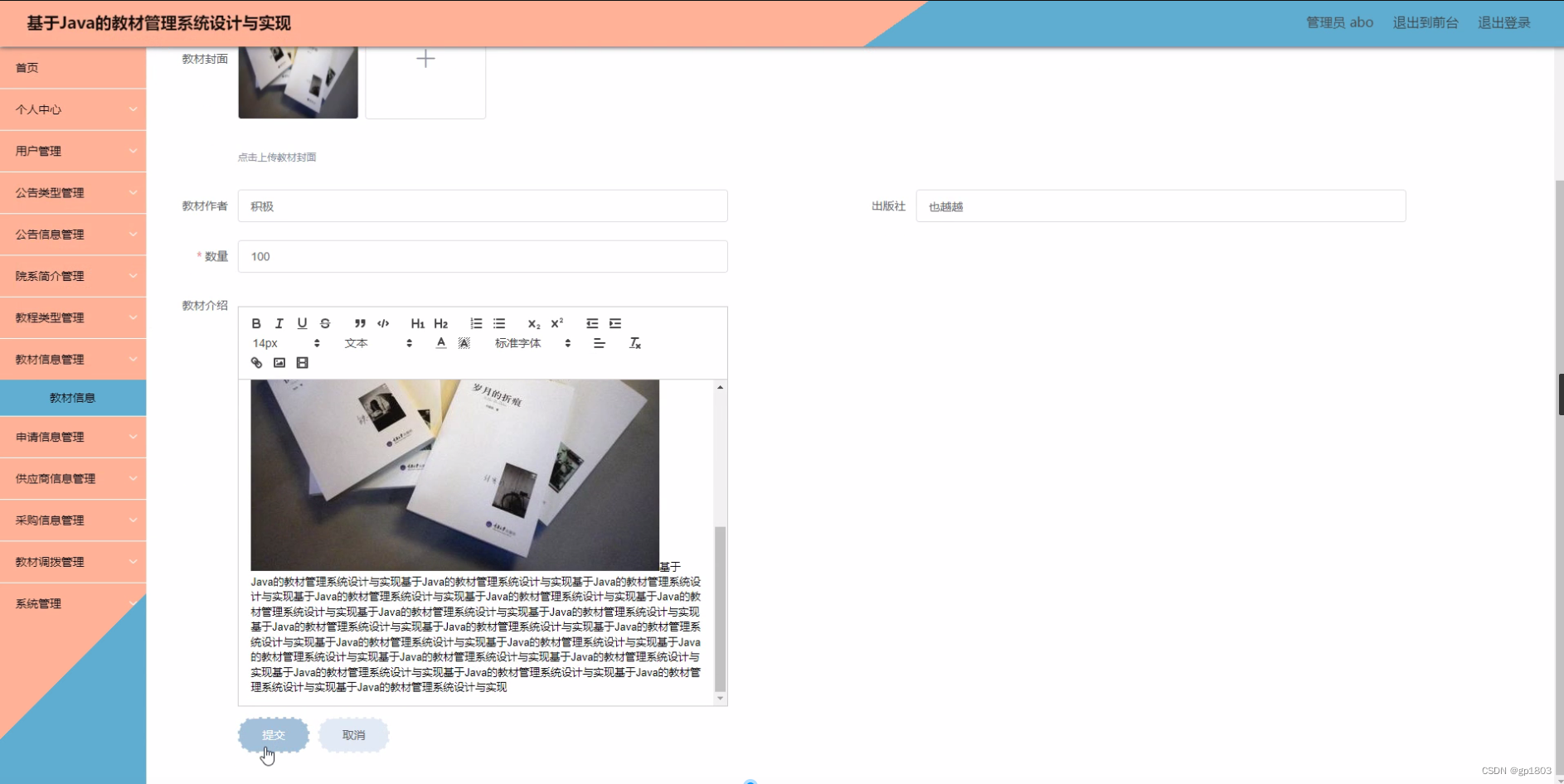Image resolution: width=1564 pixels, height=784 pixels.
Task: Toggle strikethrough on editor text
Action: [x=325, y=323]
